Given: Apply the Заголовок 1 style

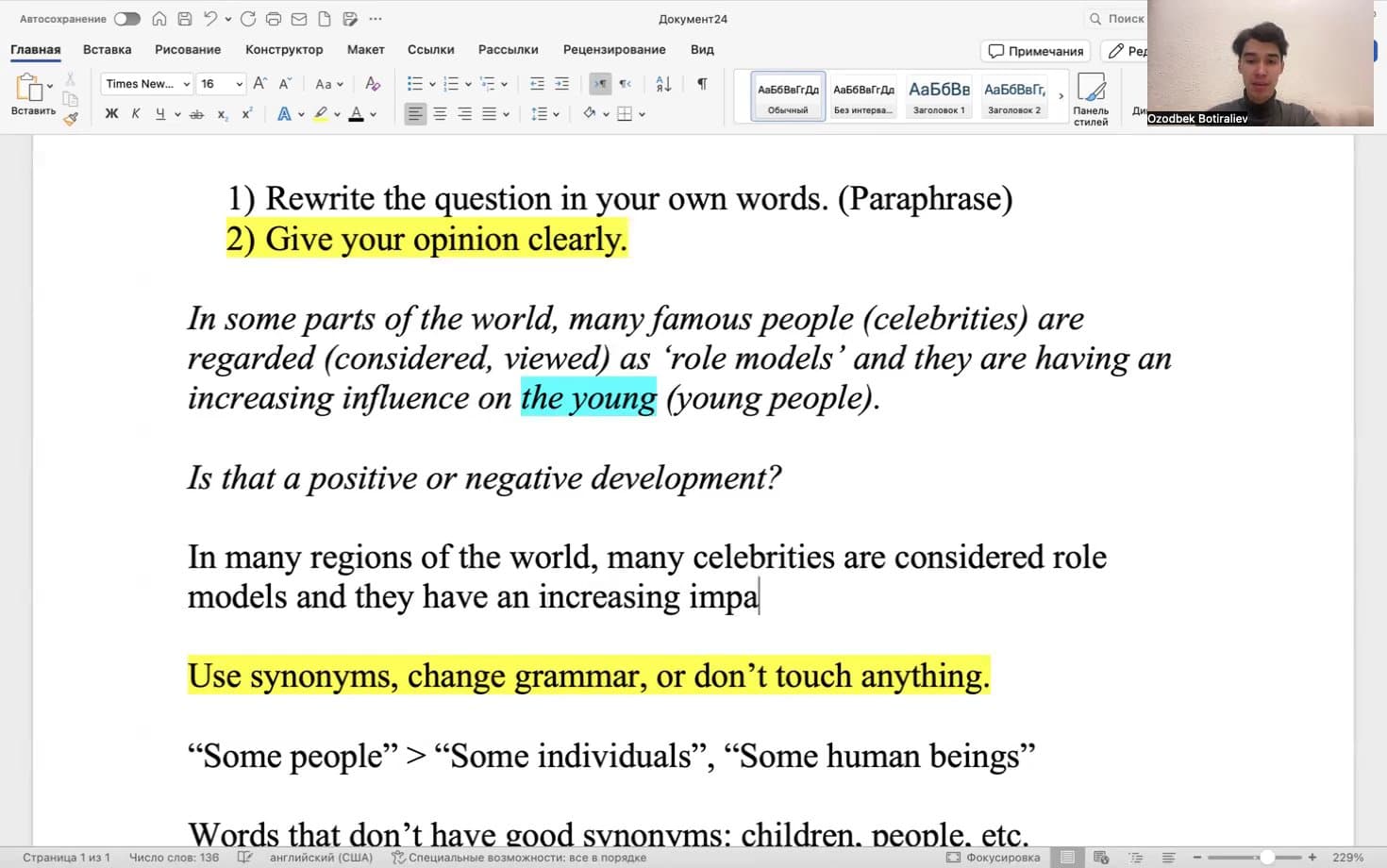Looking at the screenshot, I should click(x=939, y=96).
